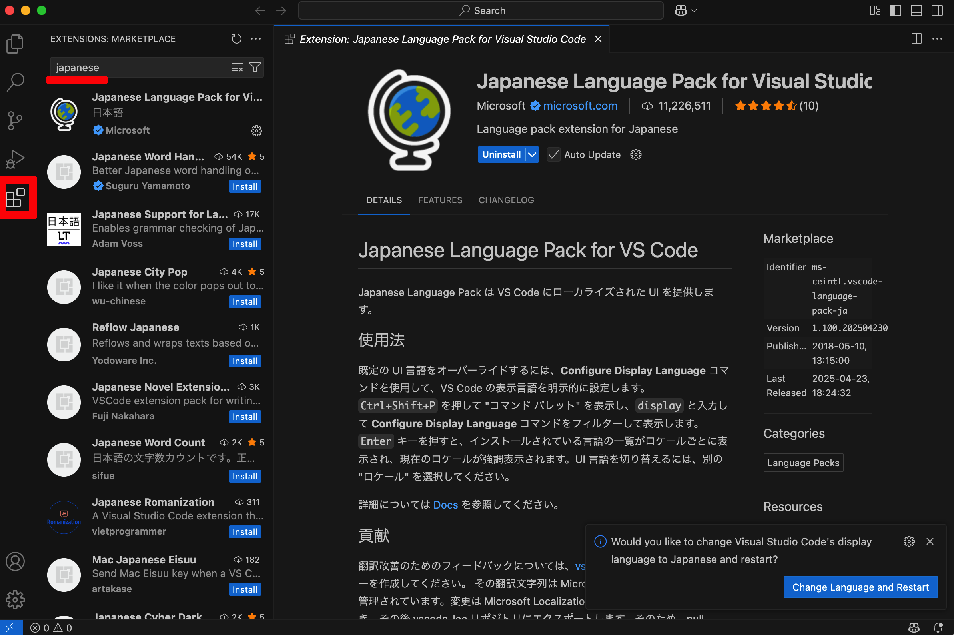Viewport: 954px width, 635px height.
Task: Click the Japanese Language Pack globe logo
Action: pyautogui.click(x=409, y=120)
